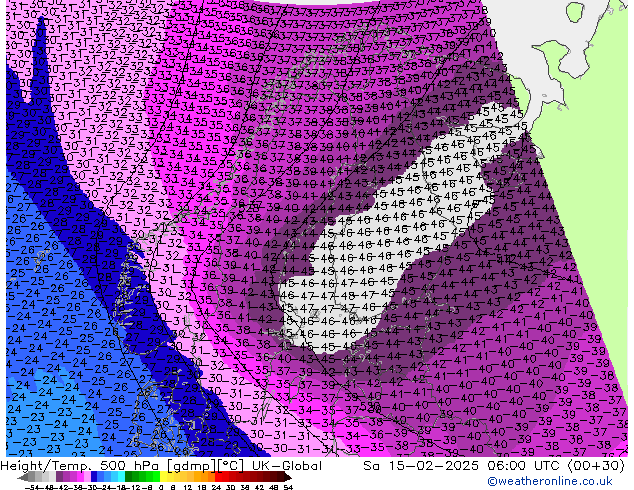
Task: Click the dark red right arrow of the color scale
Action: pos(288,477)
